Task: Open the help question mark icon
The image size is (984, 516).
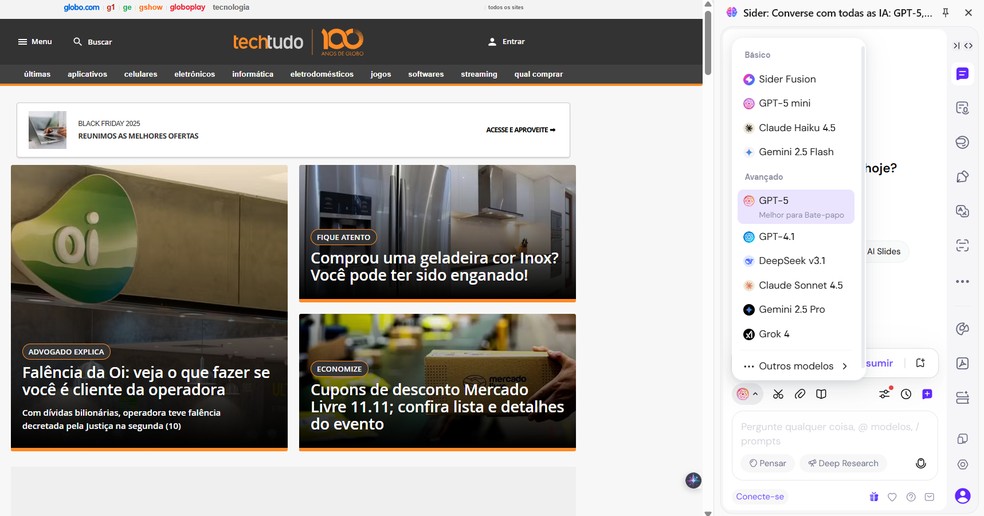Action: coord(911,497)
